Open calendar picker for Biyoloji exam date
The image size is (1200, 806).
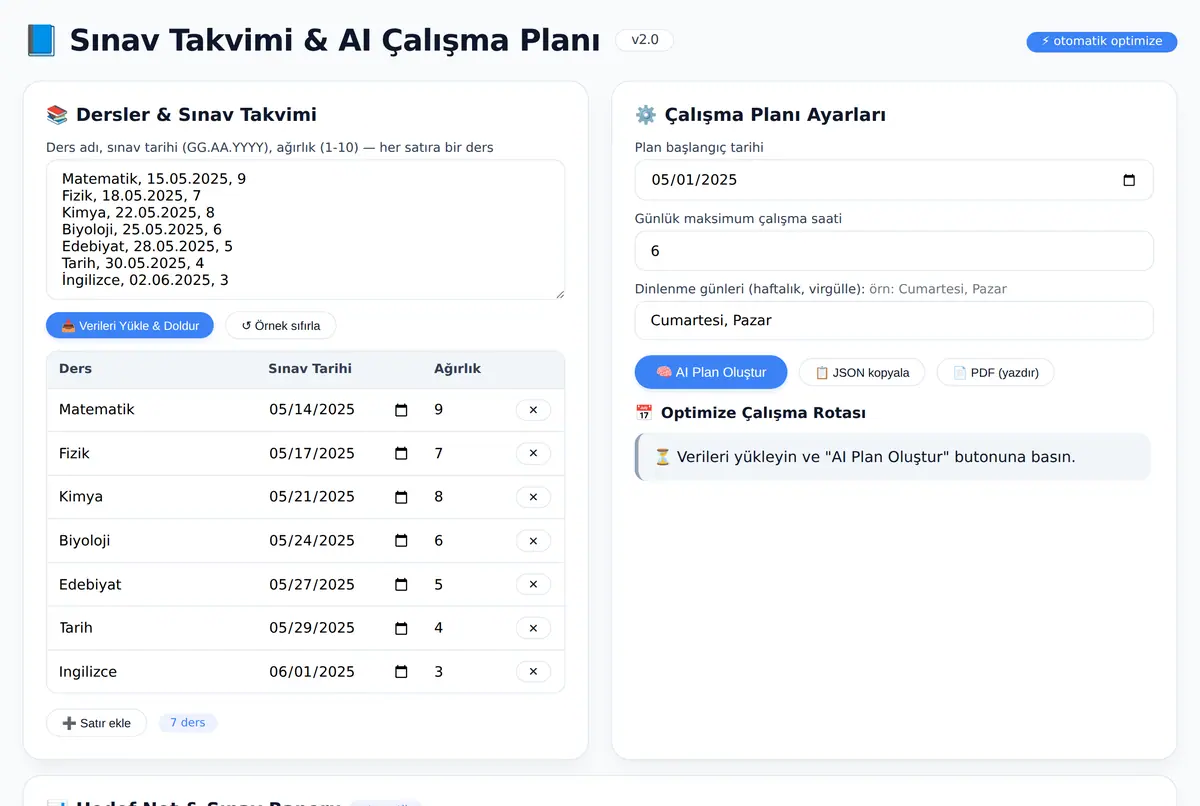401,541
